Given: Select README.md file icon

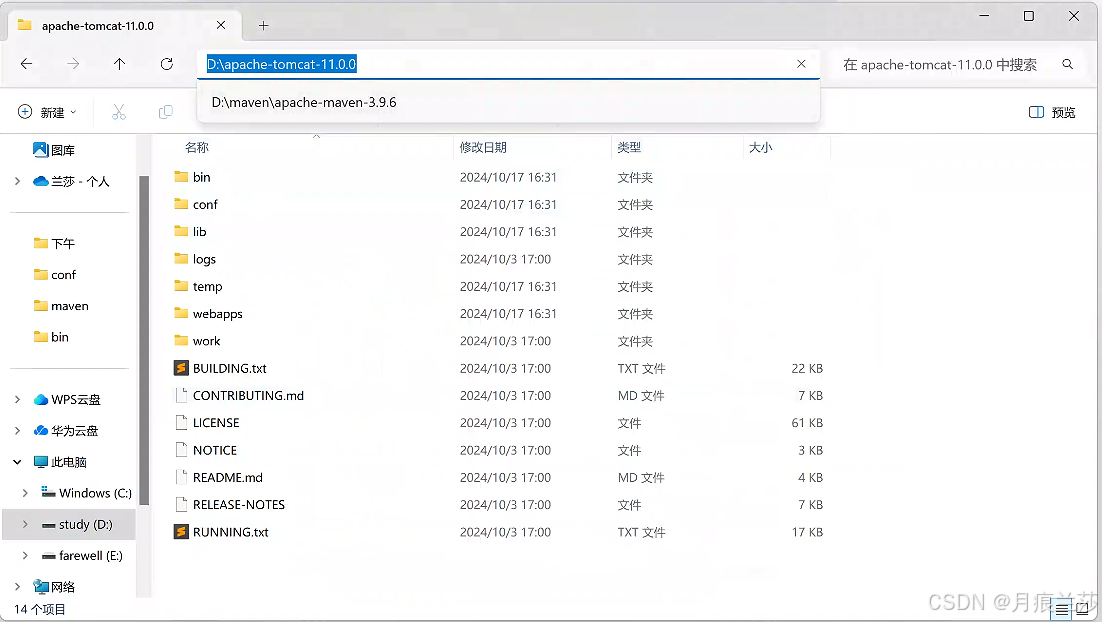Looking at the screenshot, I should (181, 477).
